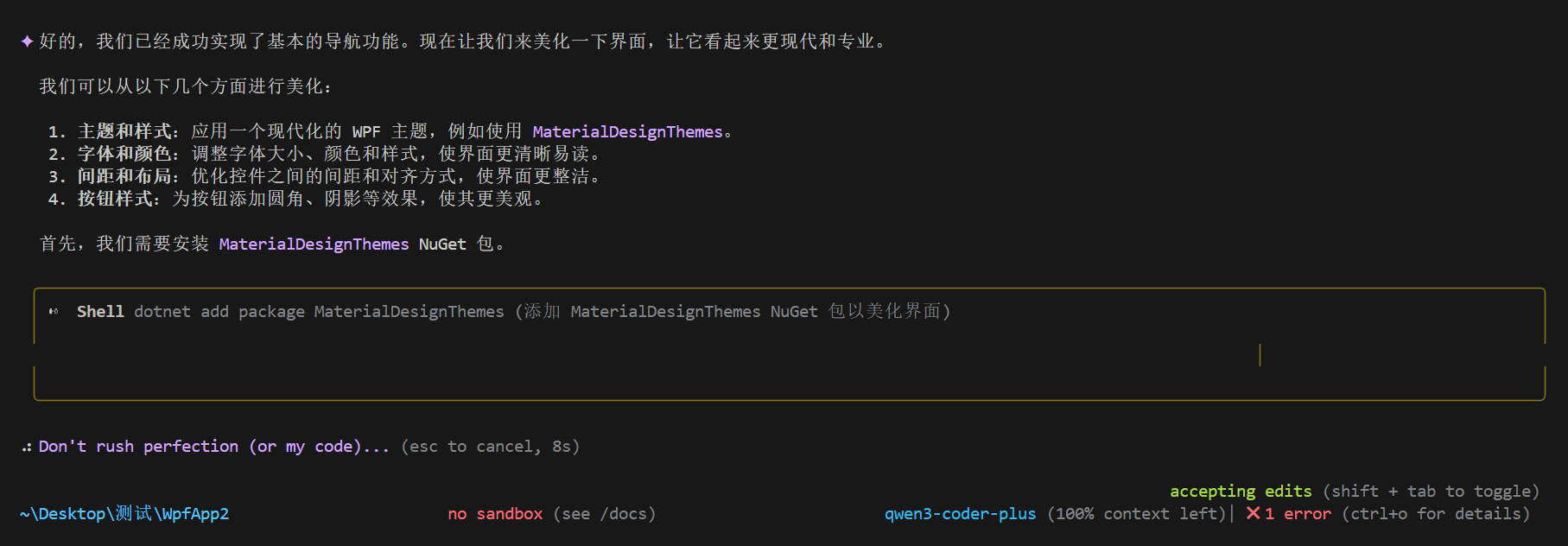The height and width of the screenshot is (546, 1568).
Task: Click the no sandbox indicator
Action: click(495, 513)
